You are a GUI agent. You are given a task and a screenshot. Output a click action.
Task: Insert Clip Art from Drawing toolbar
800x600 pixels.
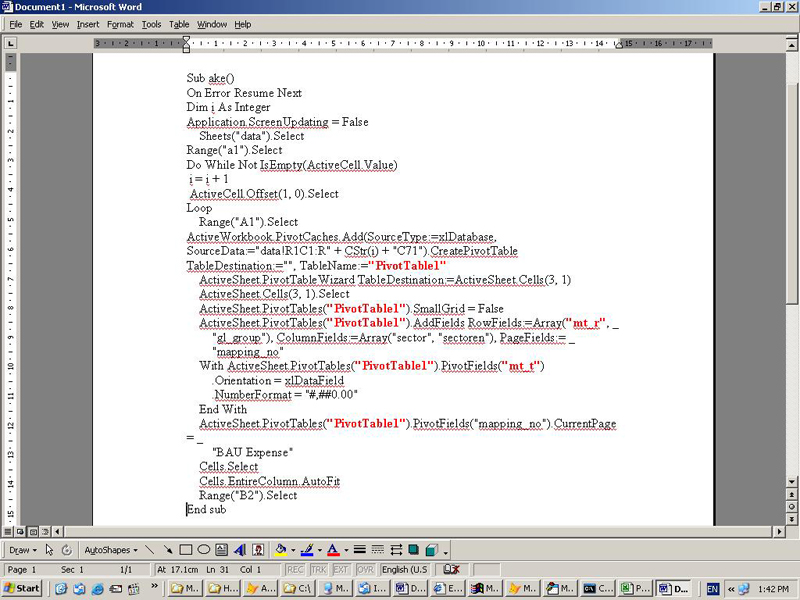click(x=257, y=550)
